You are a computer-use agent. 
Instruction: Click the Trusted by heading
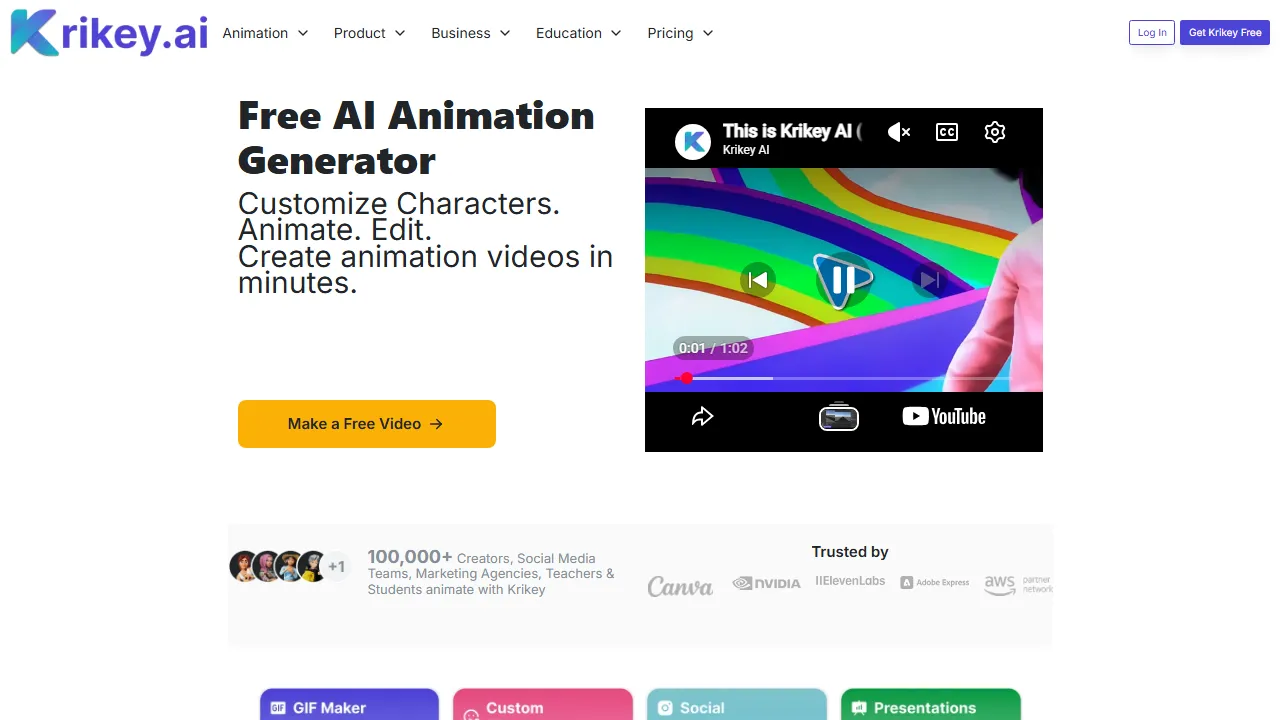(x=850, y=552)
